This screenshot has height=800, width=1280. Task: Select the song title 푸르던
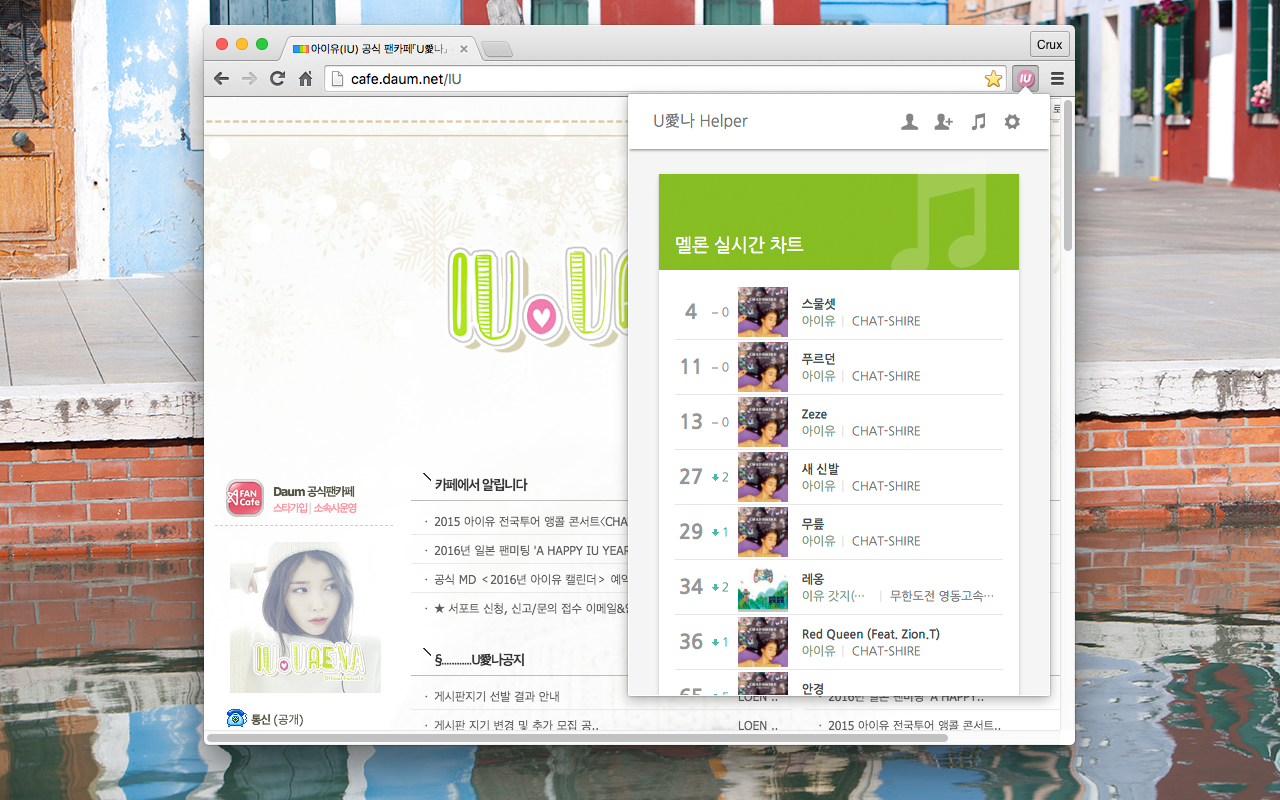[x=818, y=358]
